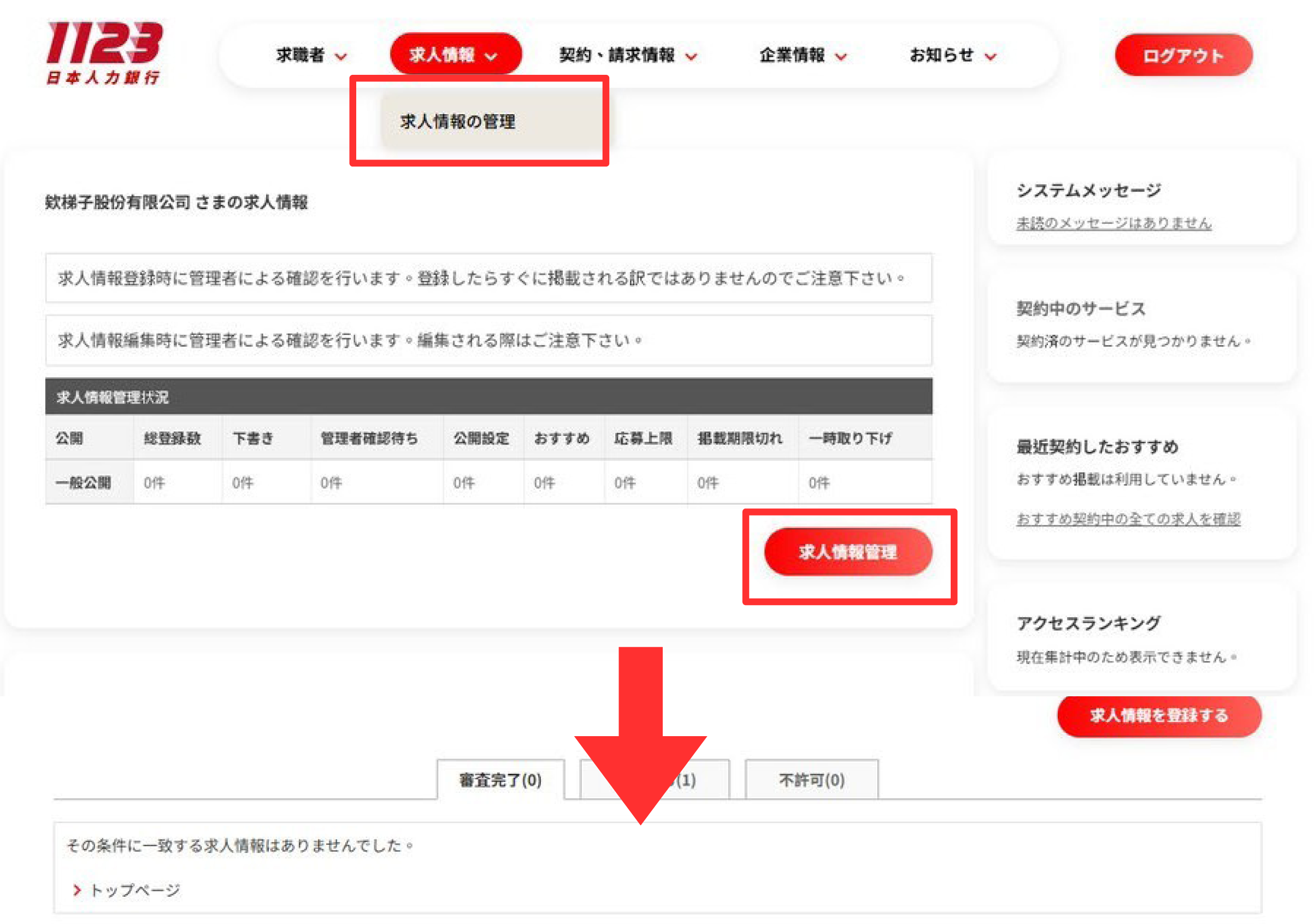Viewport: 1314px width, 924px height.
Task: Open the 求人情報 navigation menu
Action: point(455,55)
